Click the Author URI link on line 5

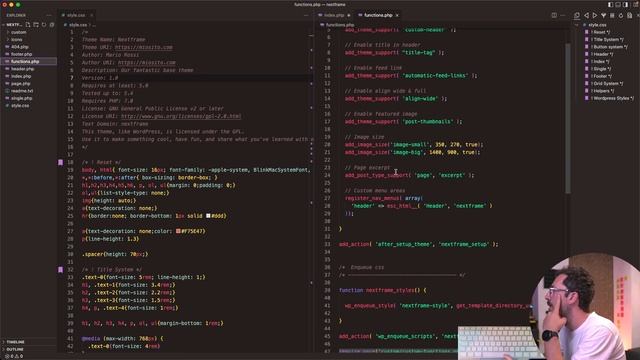pyautogui.click(x=147, y=62)
